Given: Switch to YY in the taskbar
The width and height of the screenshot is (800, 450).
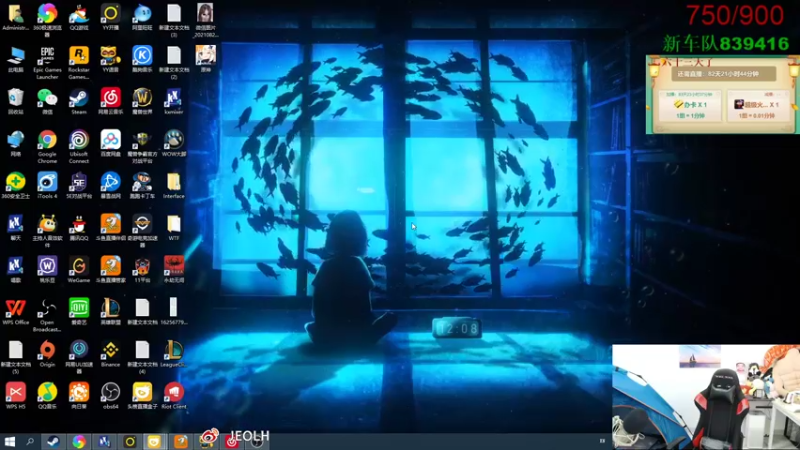Looking at the screenshot, I should pos(130,441).
